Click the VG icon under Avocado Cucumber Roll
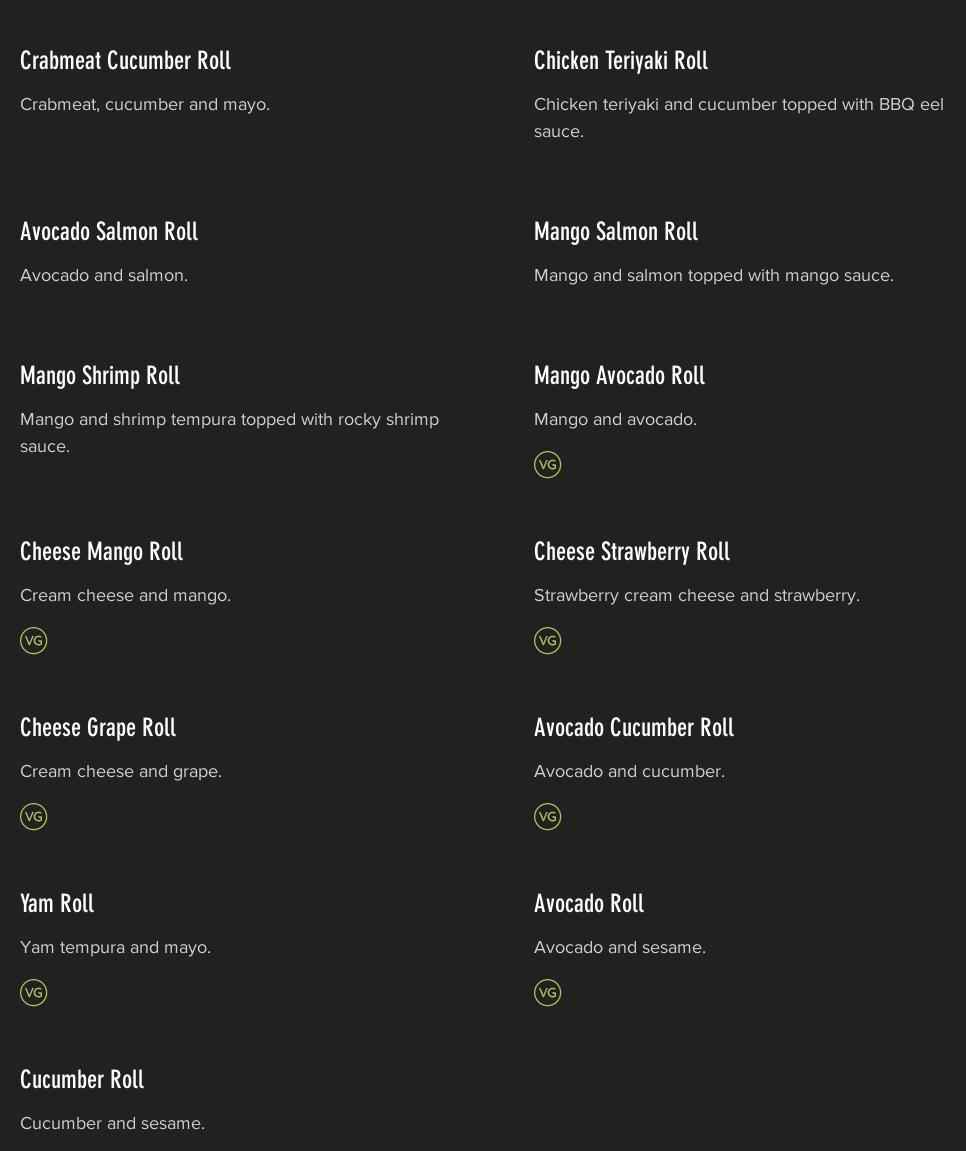The image size is (966, 1151). pyautogui.click(x=547, y=817)
